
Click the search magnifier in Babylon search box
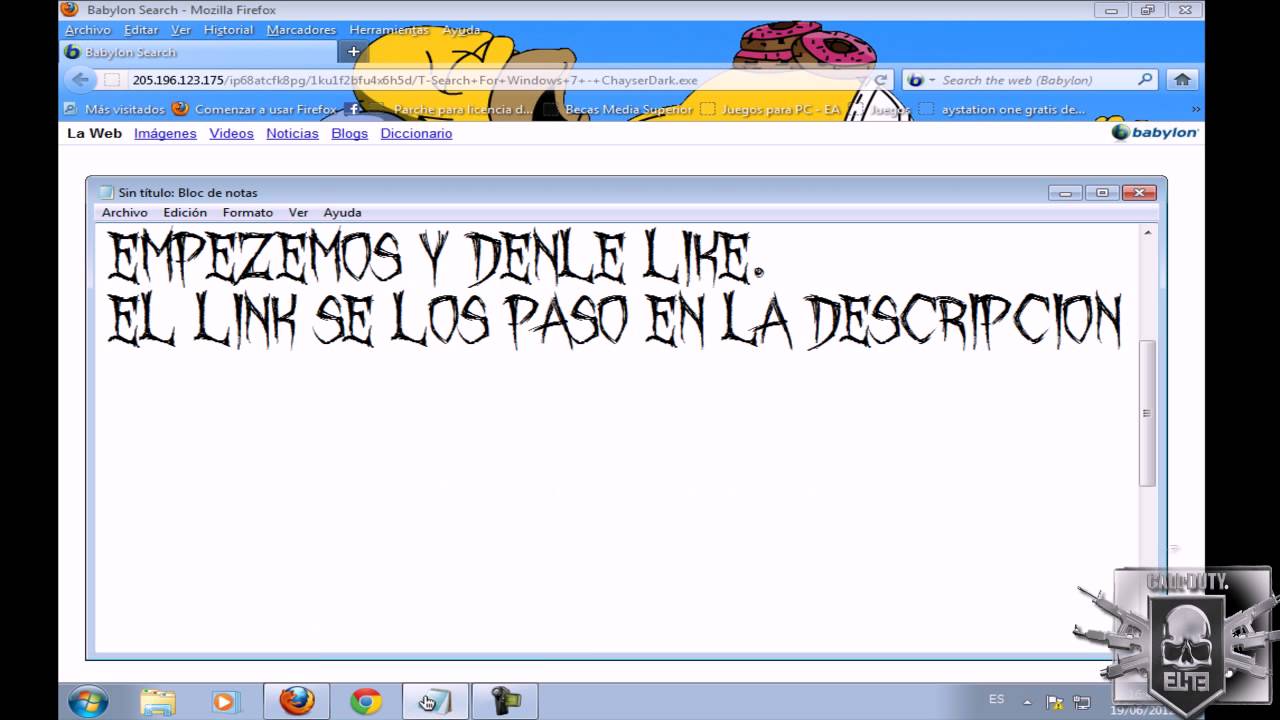(1145, 80)
